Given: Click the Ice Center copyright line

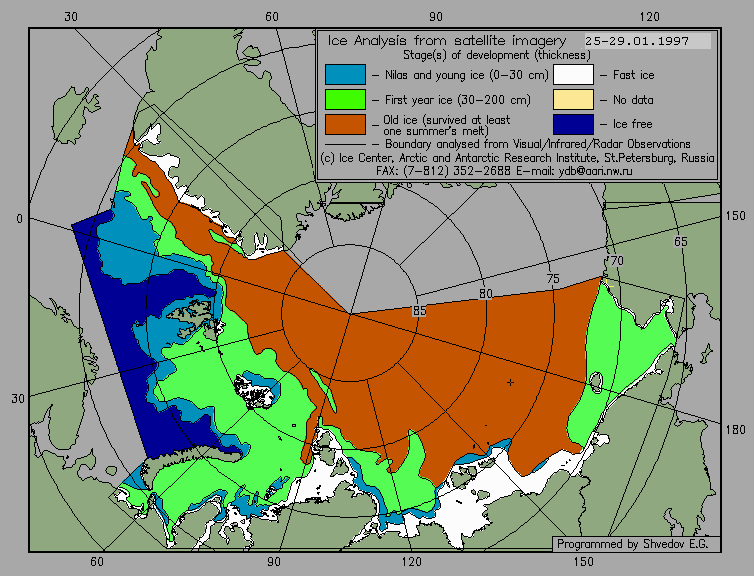Looking at the screenshot, I should [x=517, y=158].
